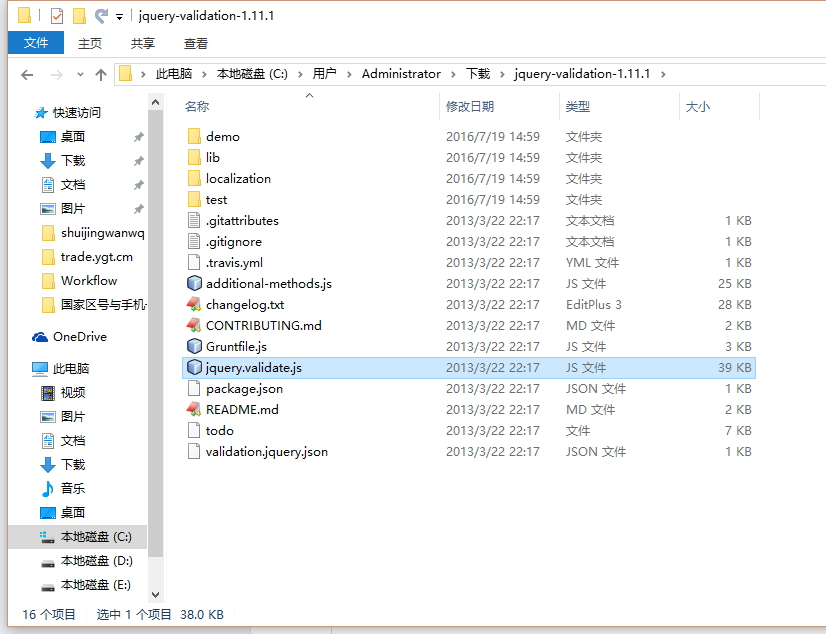Screen dimensions: 826x634
Task: Switch to the 查看 ribbon tab
Action: pos(195,43)
